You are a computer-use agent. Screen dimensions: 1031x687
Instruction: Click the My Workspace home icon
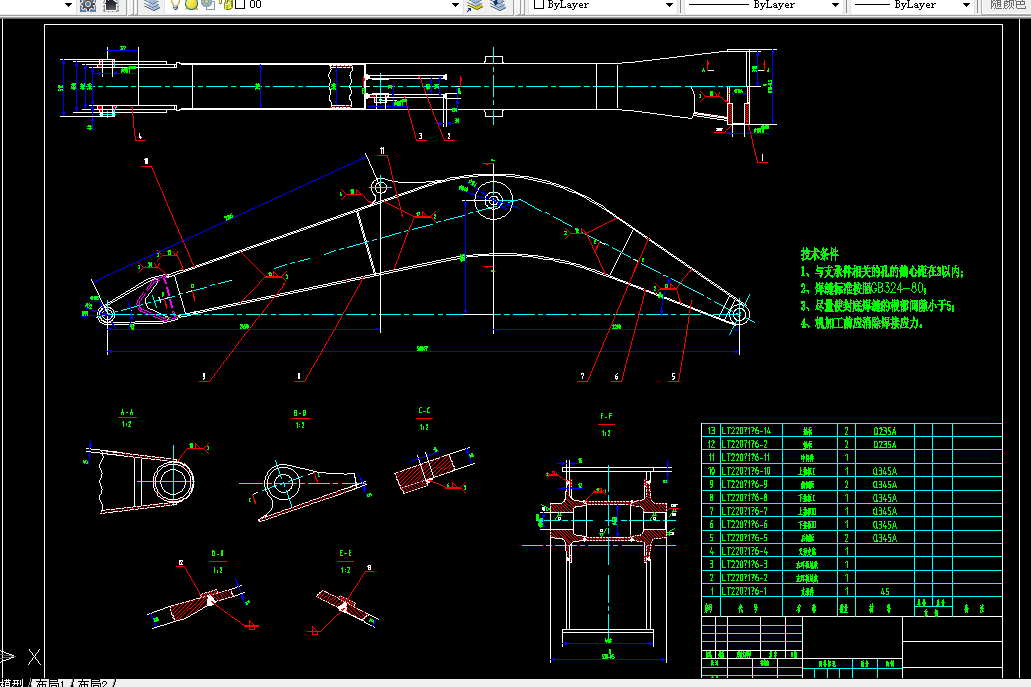(x=112, y=5)
